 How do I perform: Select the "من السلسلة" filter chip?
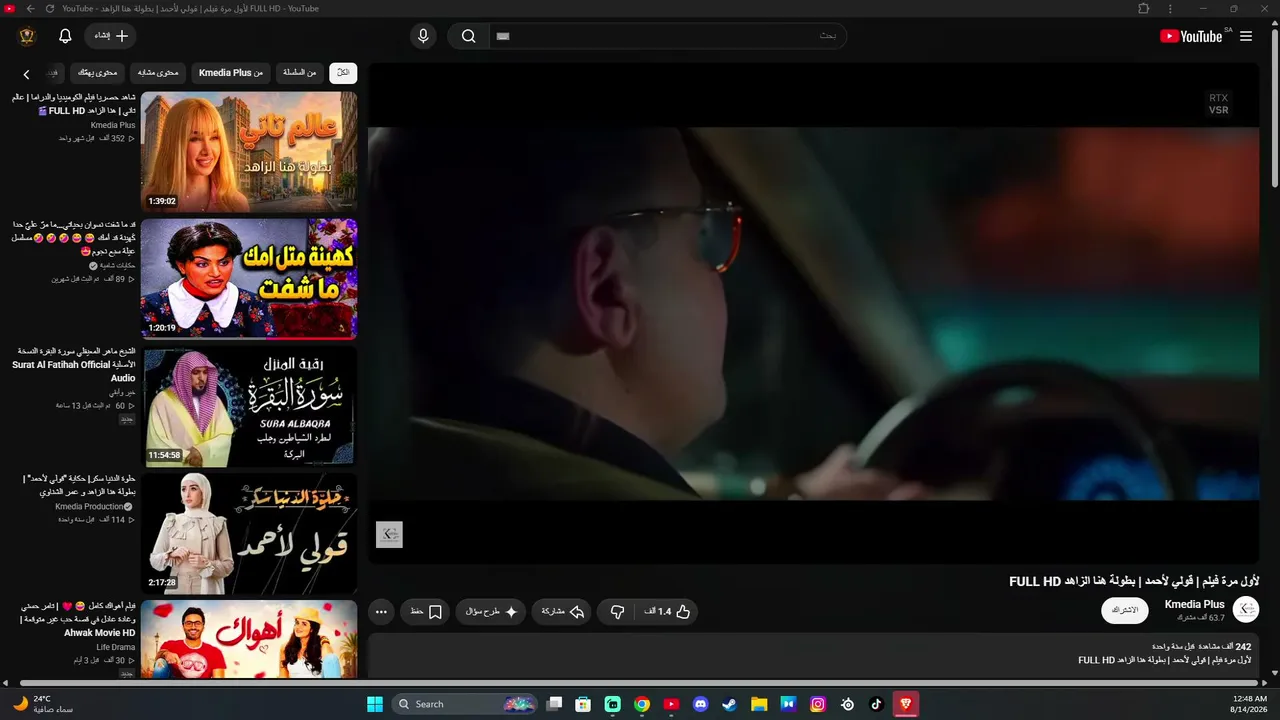[300, 73]
